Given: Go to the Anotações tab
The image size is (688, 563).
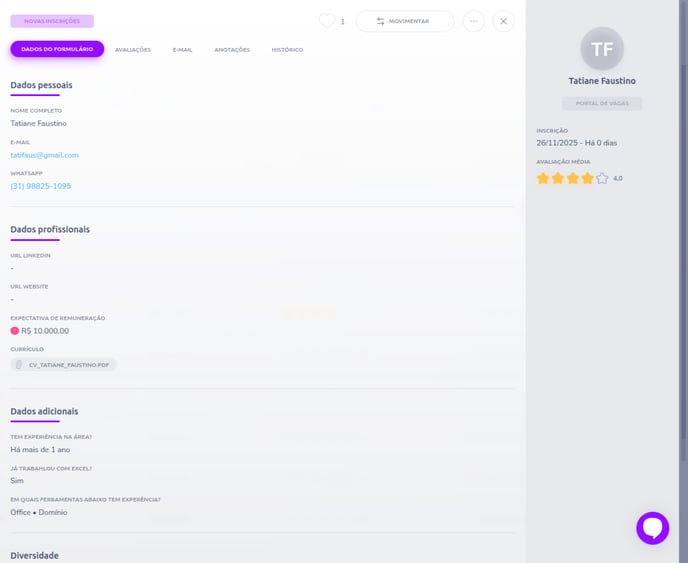Looking at the screenshot, I should click(x=232, y=49).
